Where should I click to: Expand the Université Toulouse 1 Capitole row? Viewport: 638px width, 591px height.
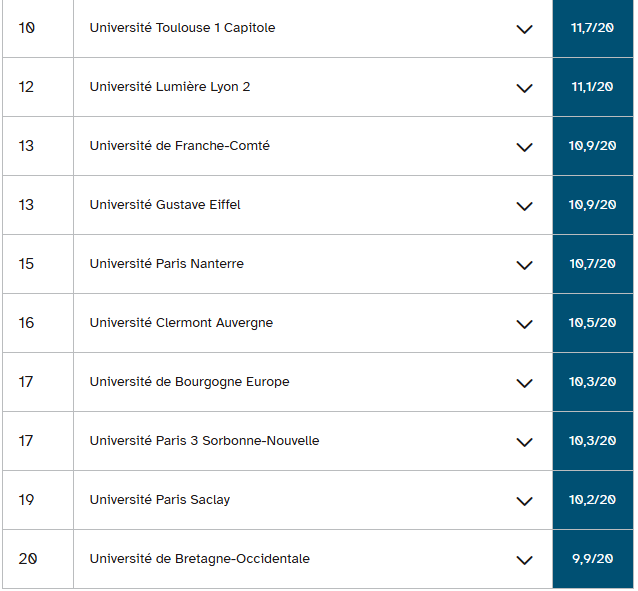(x=524, y=29)
